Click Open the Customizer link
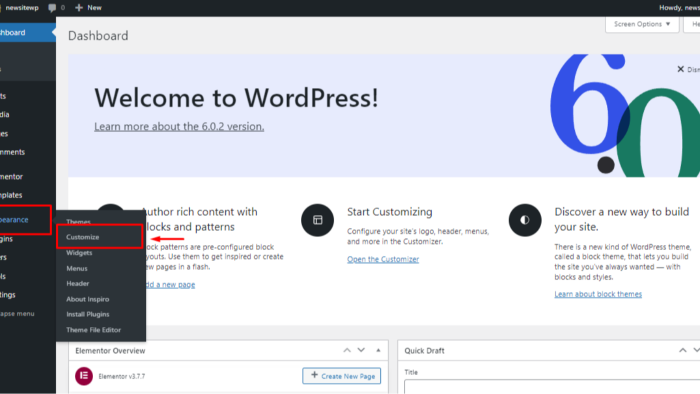 point(383,259)
